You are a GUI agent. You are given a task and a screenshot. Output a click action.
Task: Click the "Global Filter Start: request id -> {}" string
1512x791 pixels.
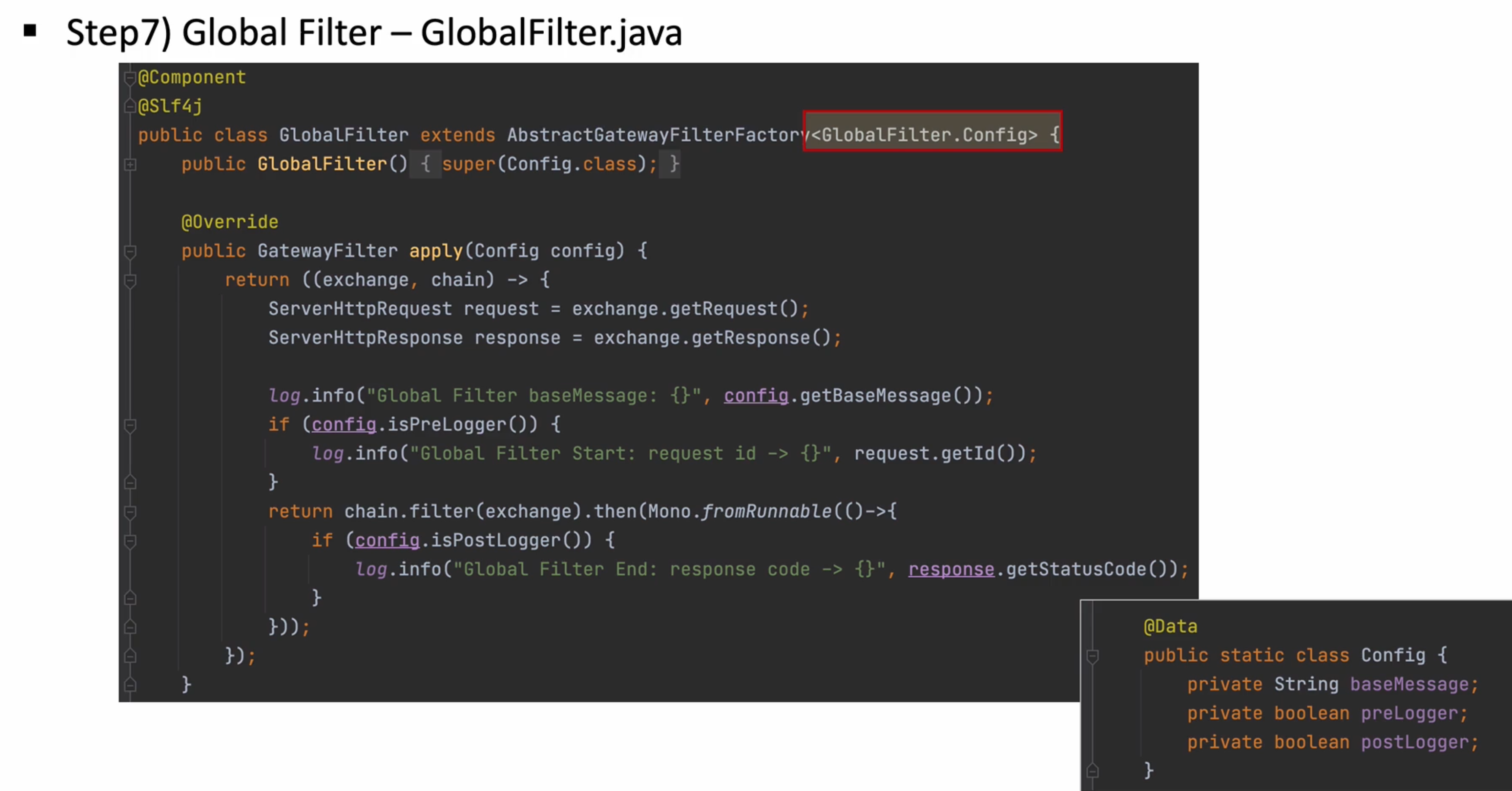(620, 453)
